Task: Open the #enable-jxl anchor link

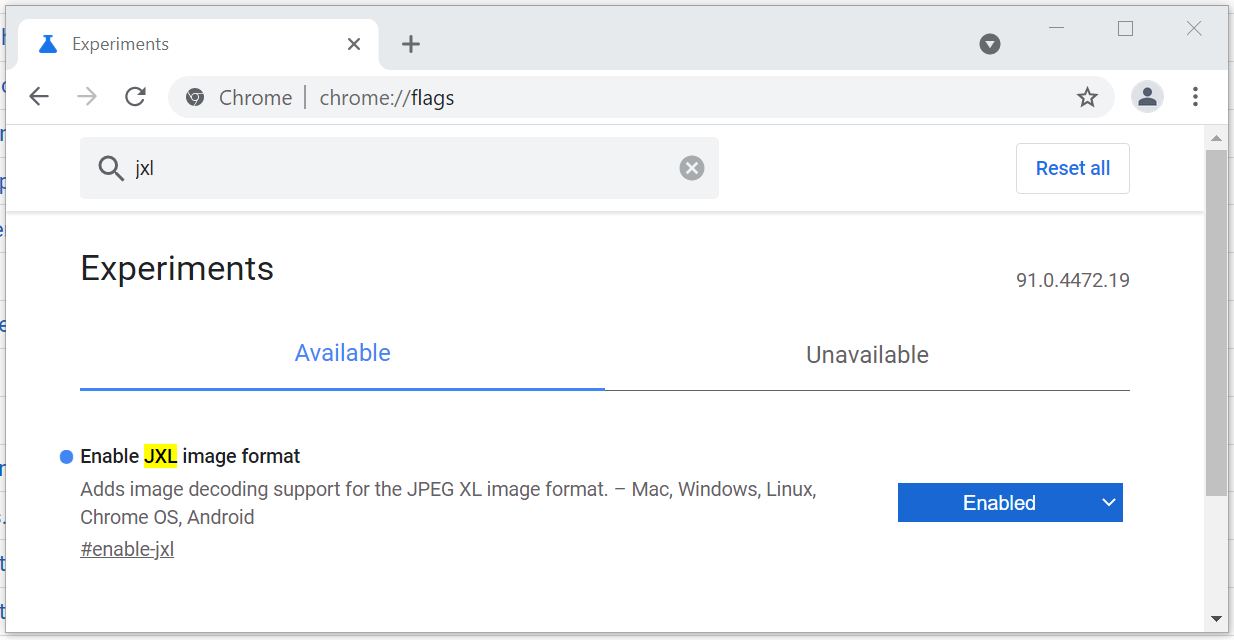Action: 127,549
